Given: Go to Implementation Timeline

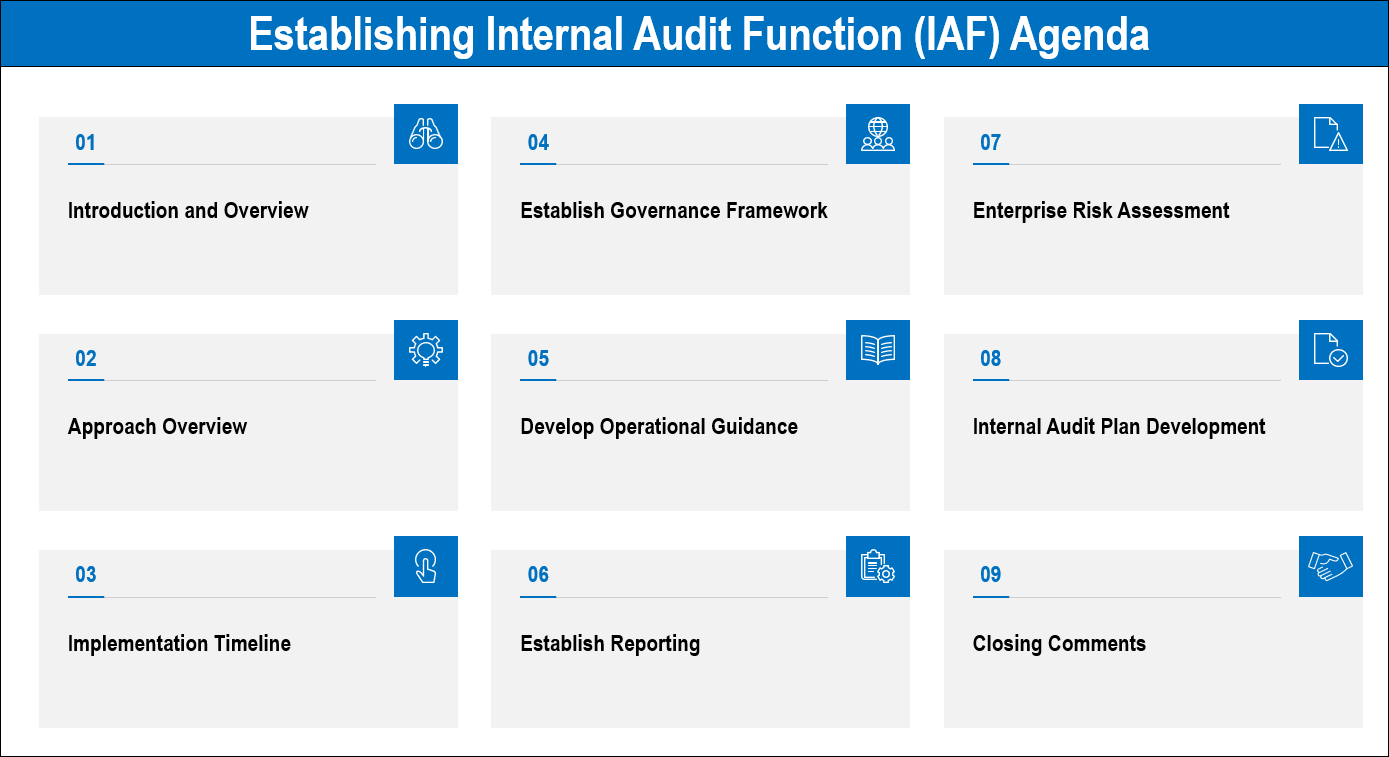Looking at the screenshot, I should [179, 644].
